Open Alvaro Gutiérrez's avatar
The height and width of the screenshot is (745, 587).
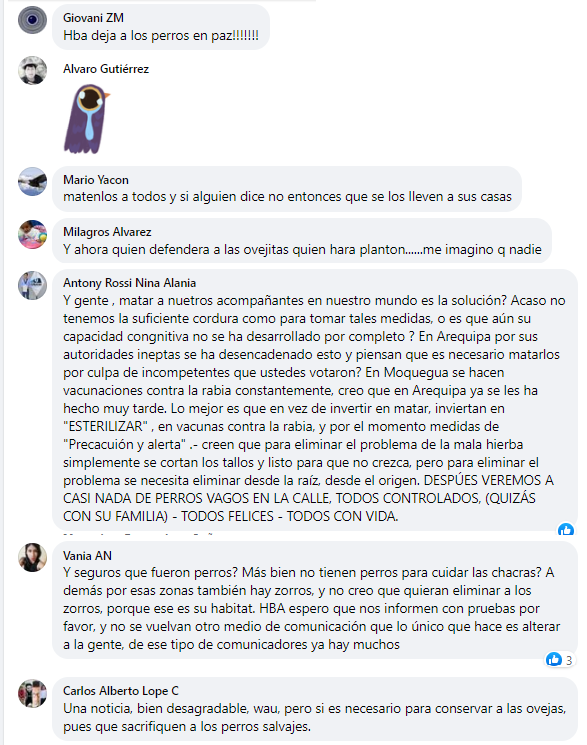point(32,70)
